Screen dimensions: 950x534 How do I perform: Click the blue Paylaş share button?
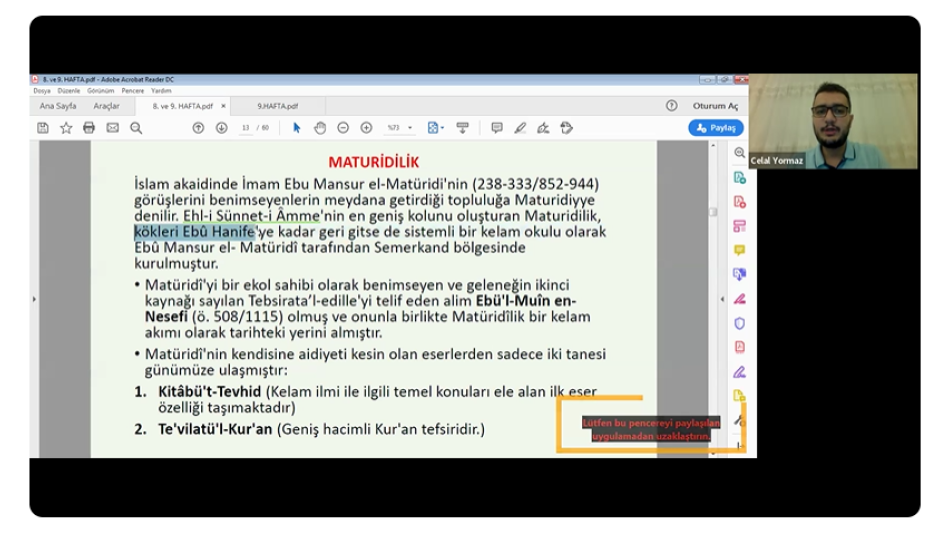coord(716,128)
